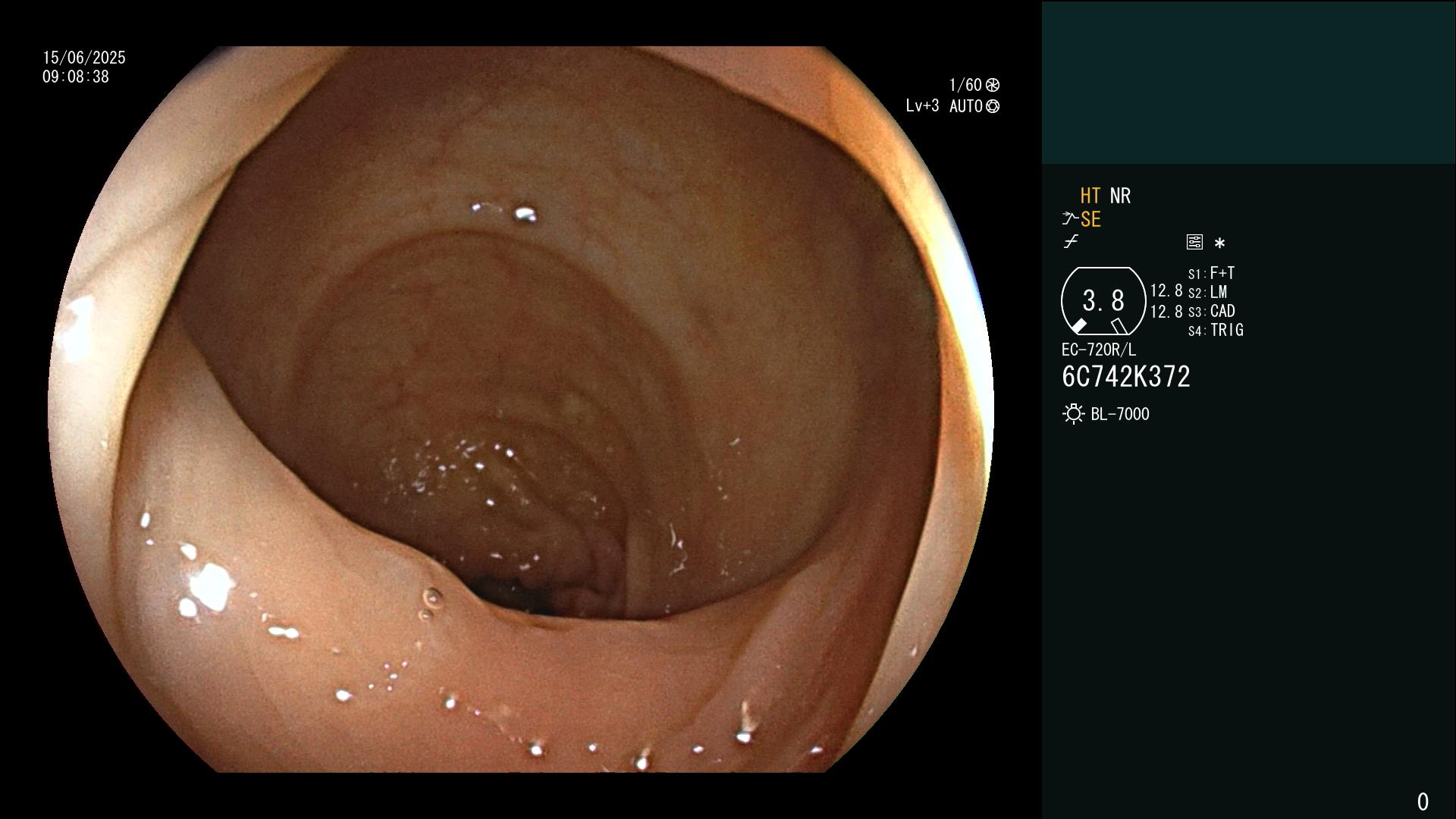Viewport: 1456px width, 819px height.
Task: Click the scope tip diagram showing 3.8
Action: pos(1103,301)
